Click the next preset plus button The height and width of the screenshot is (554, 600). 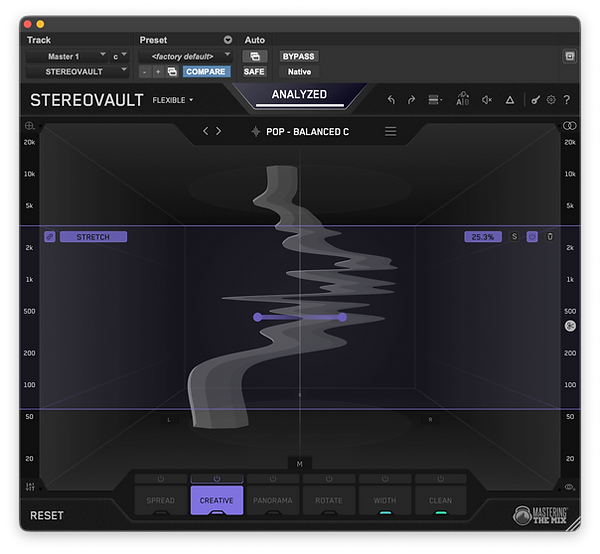(x=158, y=72)
